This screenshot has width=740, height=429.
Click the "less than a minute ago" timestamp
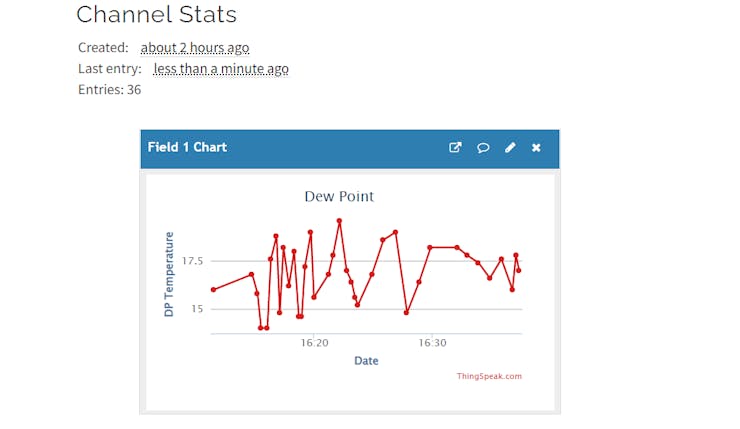pyautogui.click(x=221, y=69)
